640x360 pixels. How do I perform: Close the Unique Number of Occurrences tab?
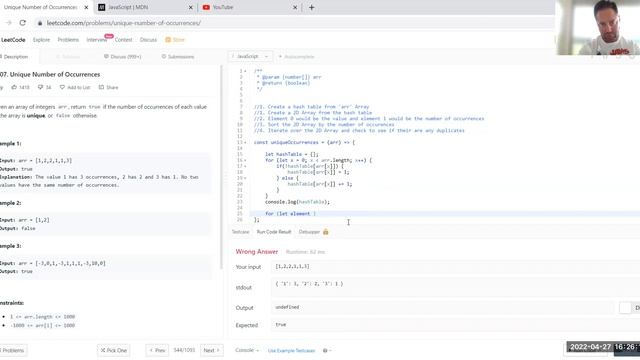(86, 7)
